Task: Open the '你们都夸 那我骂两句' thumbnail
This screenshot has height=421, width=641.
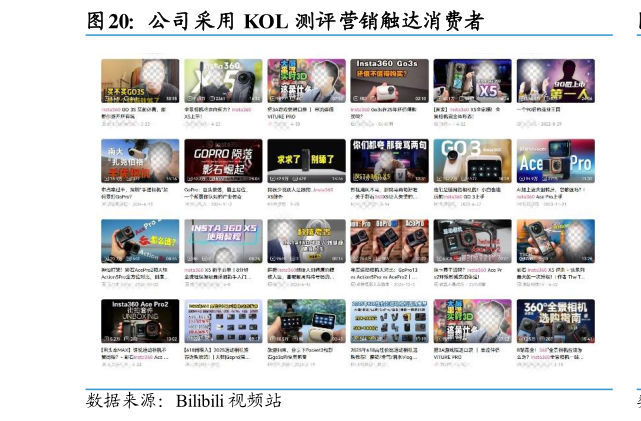Action: 390,161
